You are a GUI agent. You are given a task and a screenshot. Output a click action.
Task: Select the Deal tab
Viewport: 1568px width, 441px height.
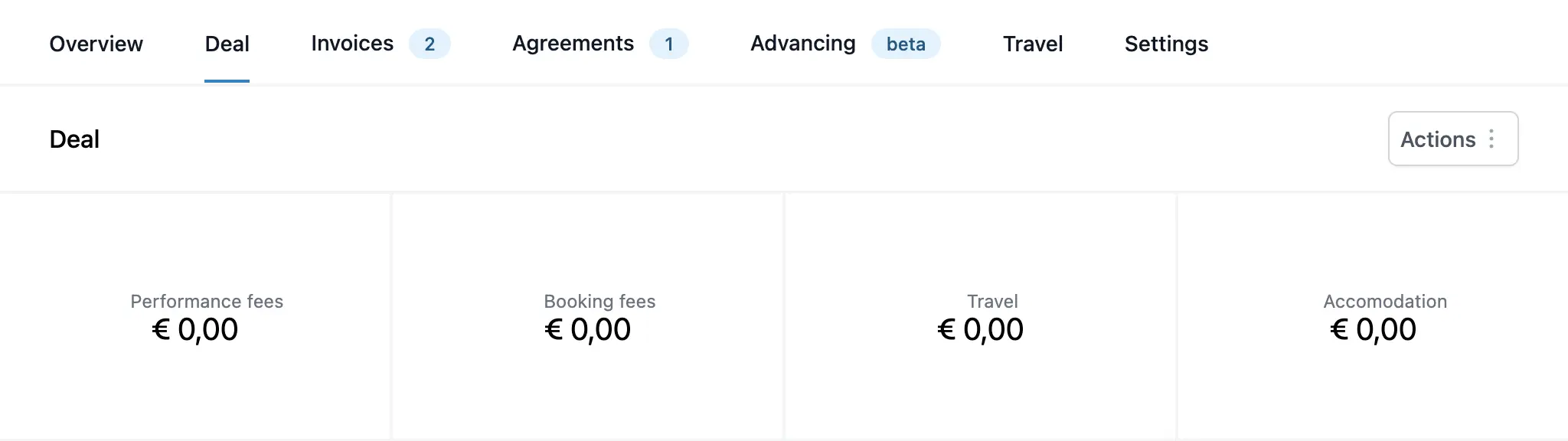click(x=227, y=44)
